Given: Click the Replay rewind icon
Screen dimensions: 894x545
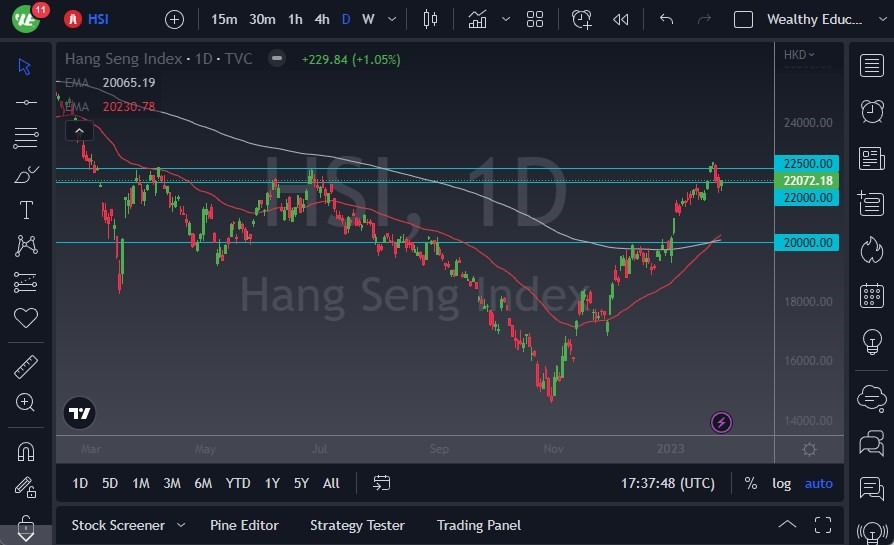Looking at the screenshot, I should click(621, 19).
